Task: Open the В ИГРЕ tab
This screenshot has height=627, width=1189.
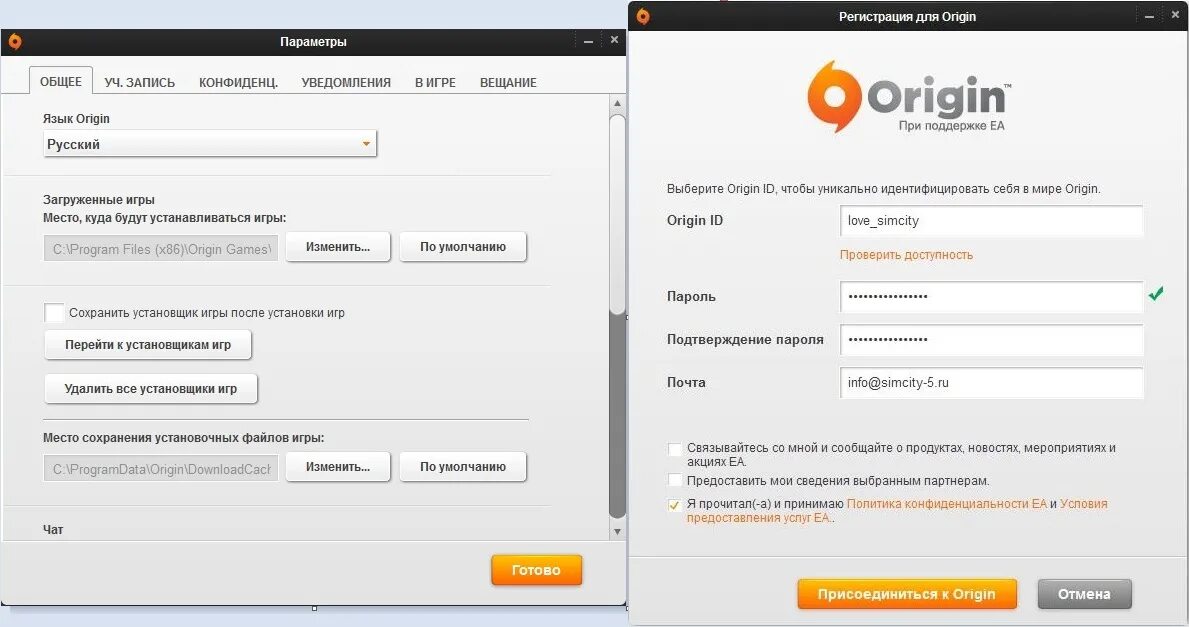Action: coord(435,82)
